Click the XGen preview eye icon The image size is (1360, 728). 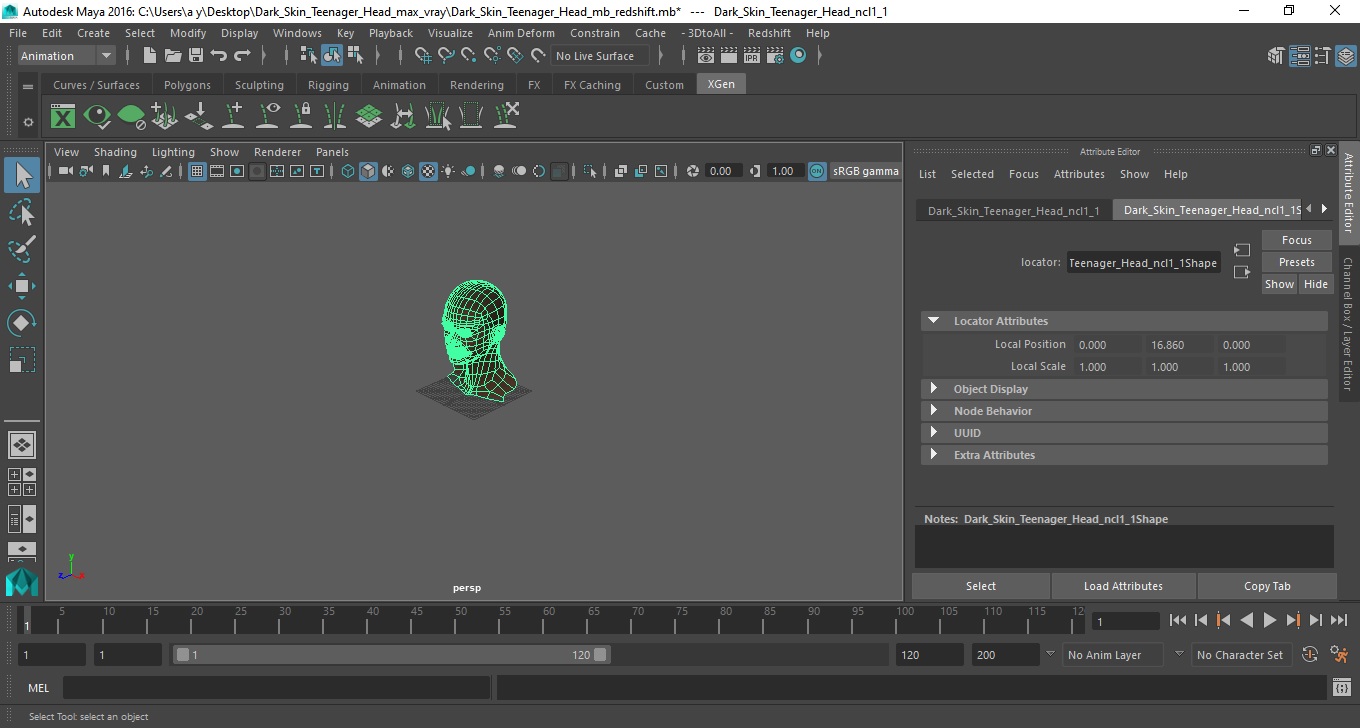click(97, 116)
